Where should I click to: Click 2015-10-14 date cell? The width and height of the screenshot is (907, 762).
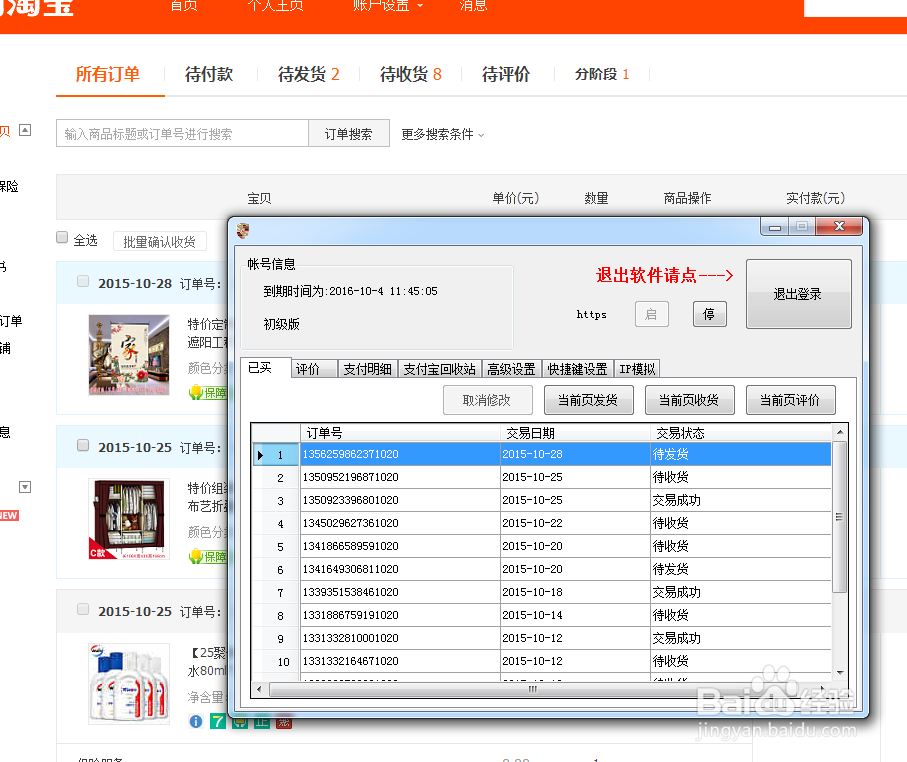[575, 616]
